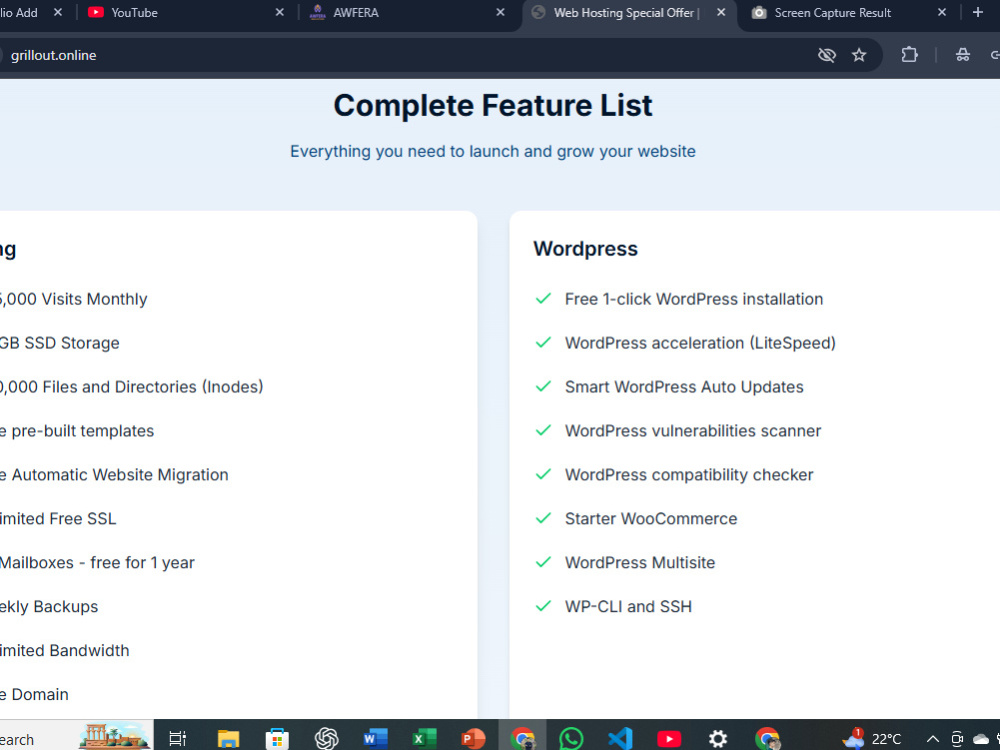Click 'Visits Monthly' feature text
This screenshot has height=750, width=1000.
(94, 299)
